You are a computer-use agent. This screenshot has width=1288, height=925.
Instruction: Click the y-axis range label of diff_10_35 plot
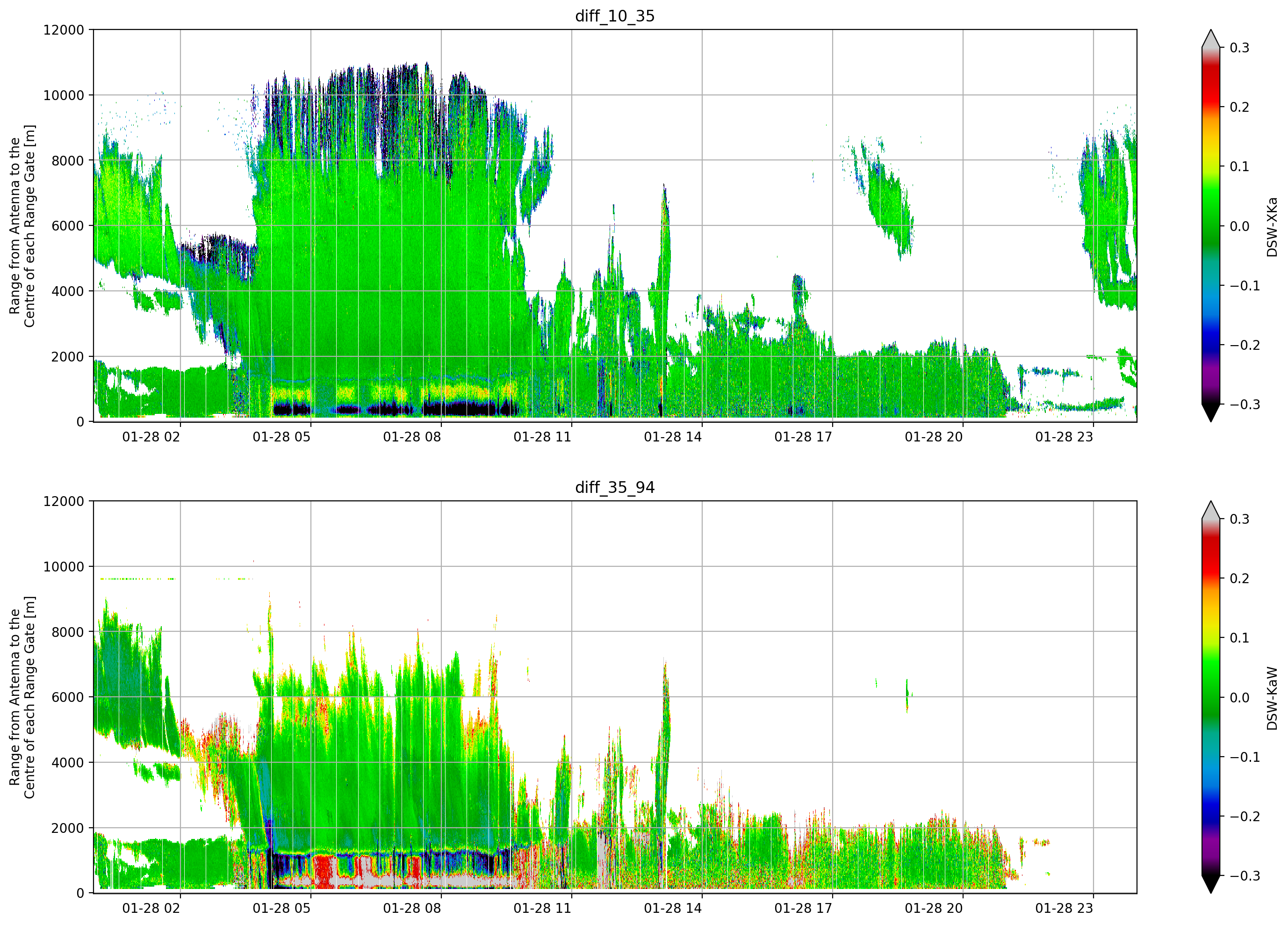[x=22, y=225]
